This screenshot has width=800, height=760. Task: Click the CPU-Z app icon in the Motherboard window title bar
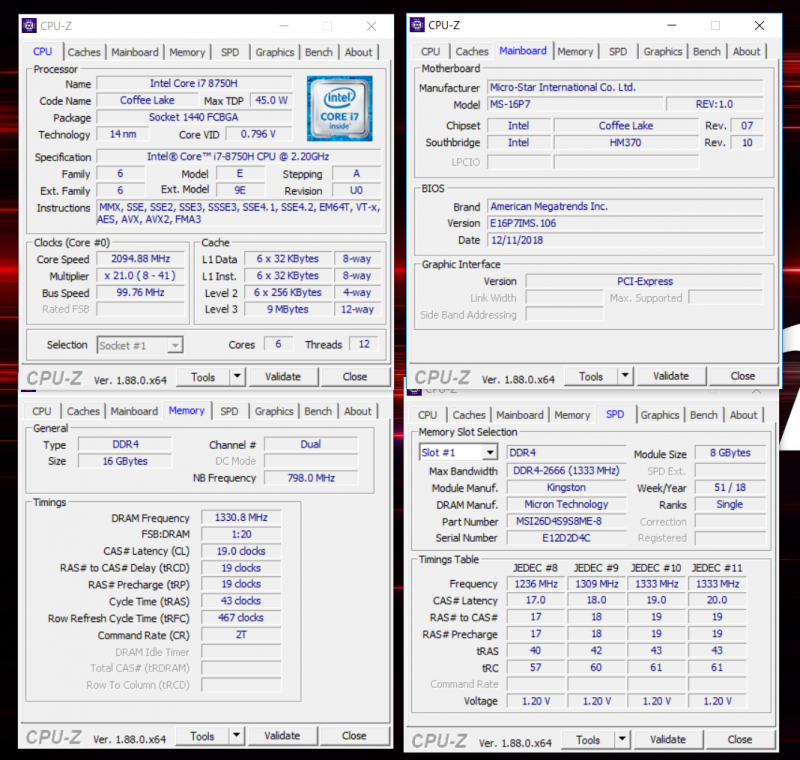[x=417, y=24]
